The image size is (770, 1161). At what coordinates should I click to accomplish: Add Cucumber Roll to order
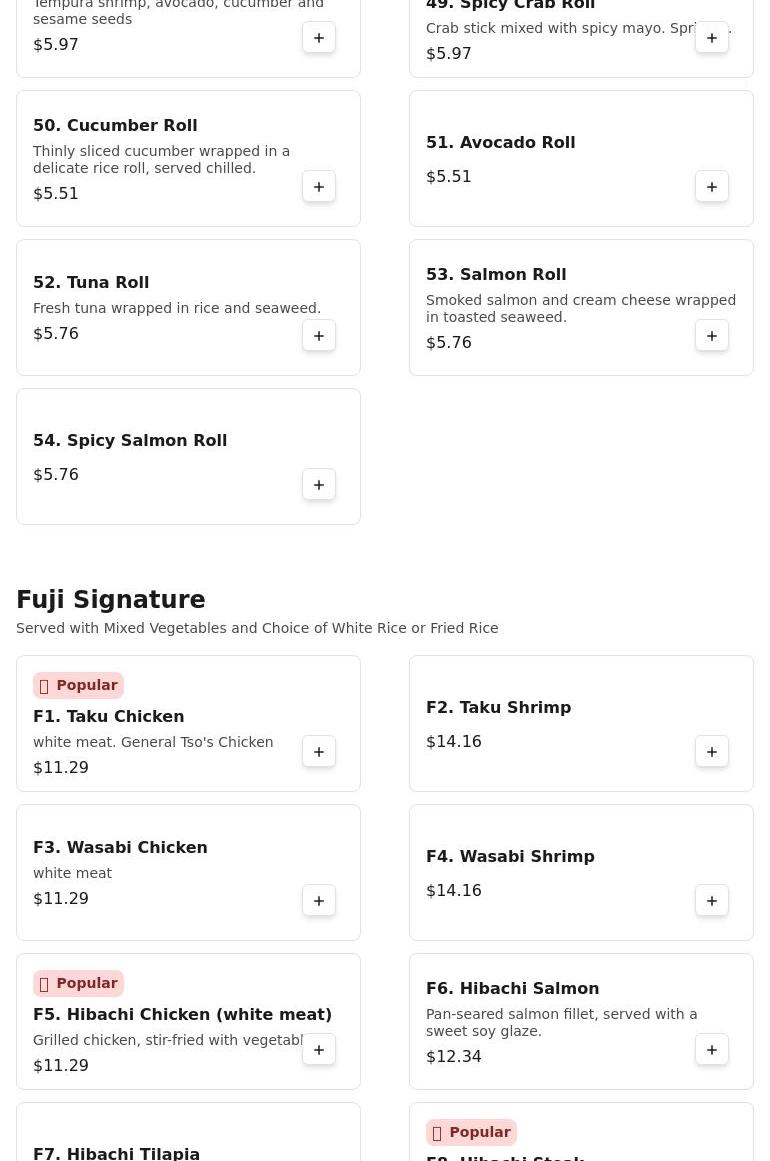pyautogui.click(x=319, y=187)
